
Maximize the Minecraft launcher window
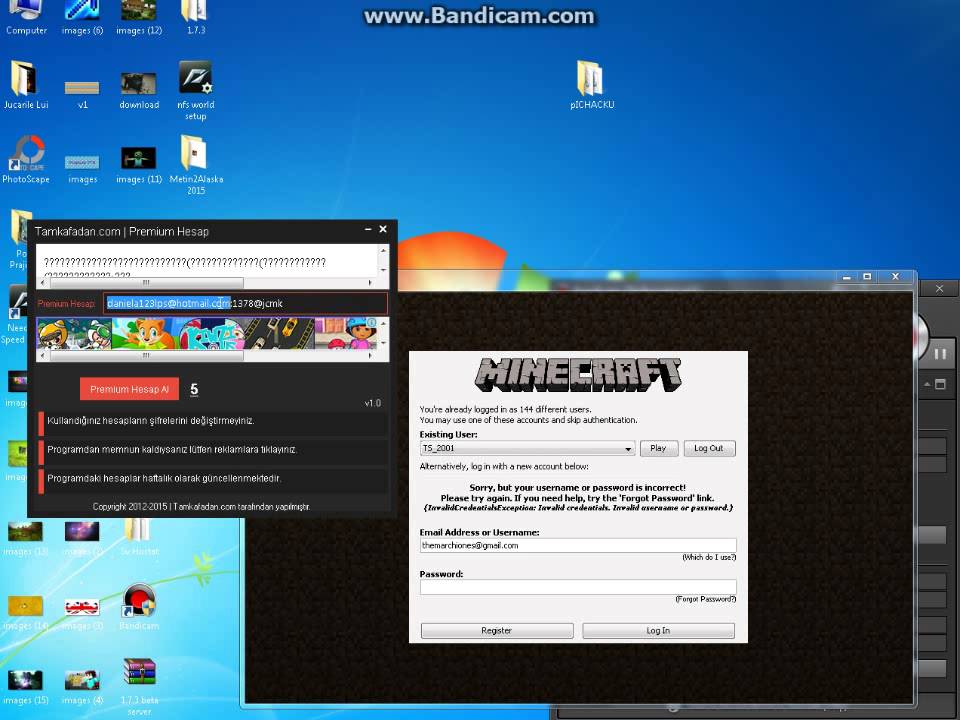[x=867, y=277]
